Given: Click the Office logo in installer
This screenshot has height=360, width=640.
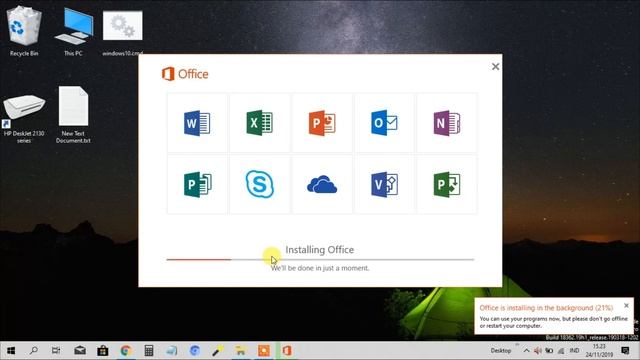Looking at the screenshot, I should [x=185, y=74].
